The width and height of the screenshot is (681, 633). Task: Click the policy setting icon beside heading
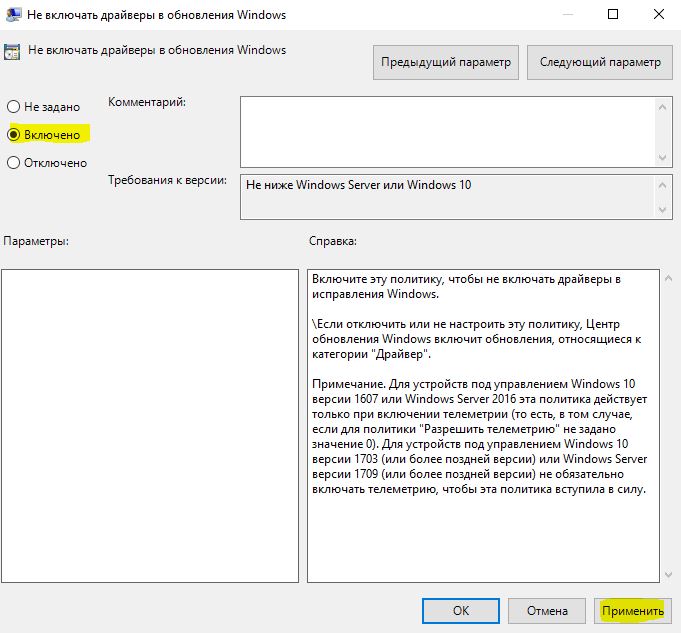coord(12,52)
